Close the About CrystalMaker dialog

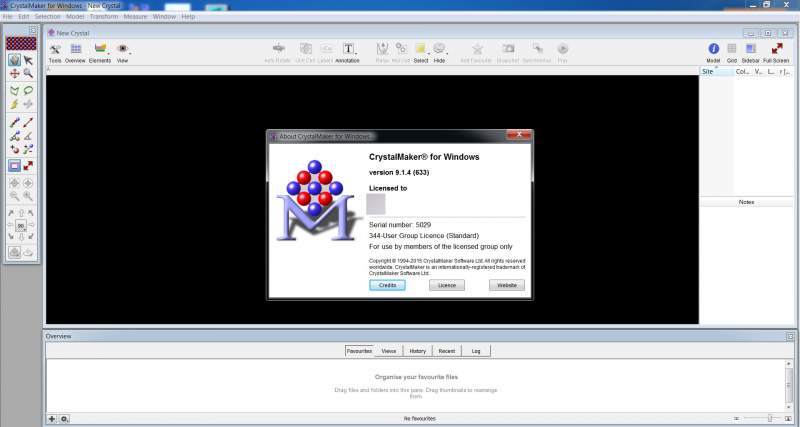519,135
